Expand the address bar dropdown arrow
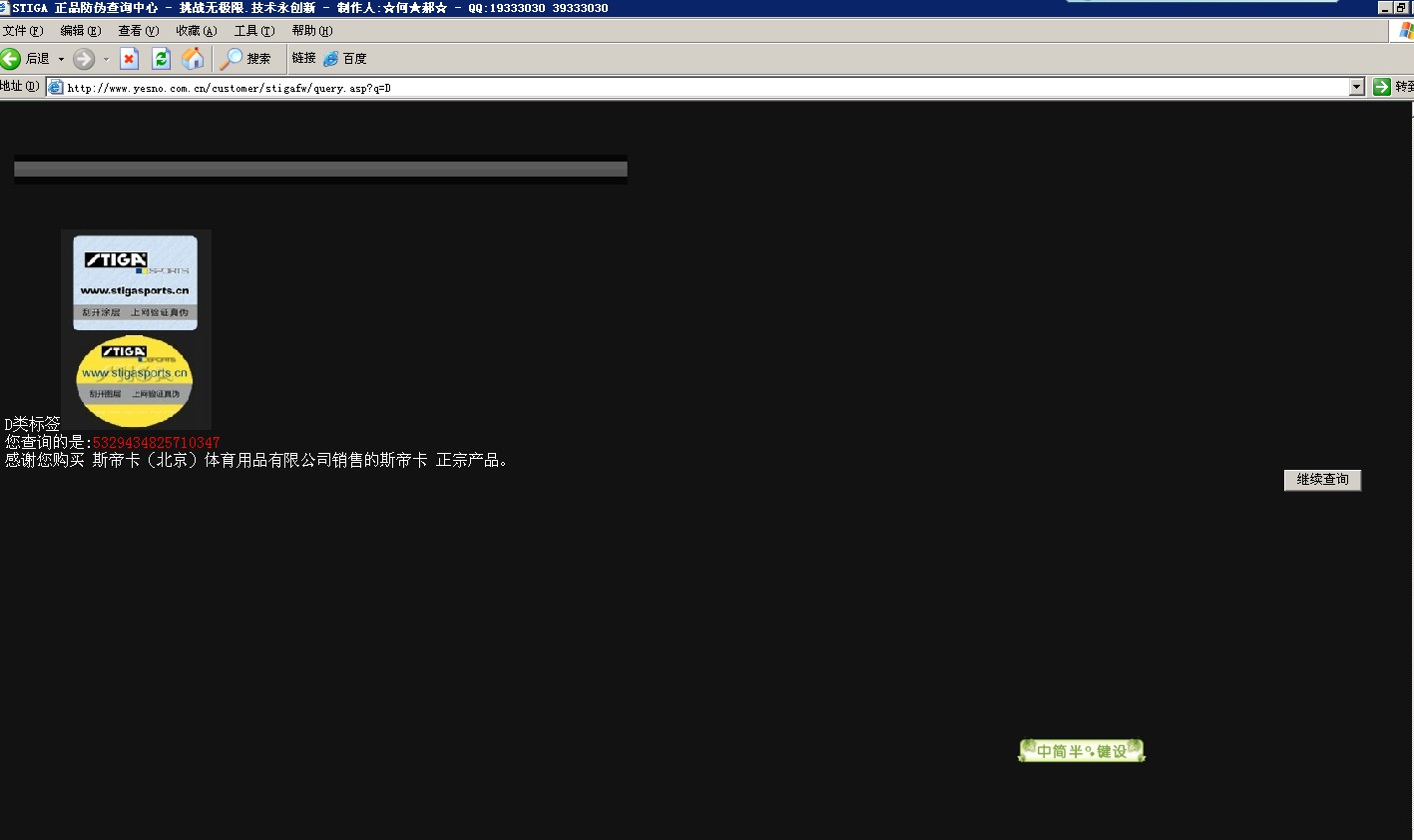Image resolution: width=1414 pixels, height=840 pixels. click(x=1357, y=88)
